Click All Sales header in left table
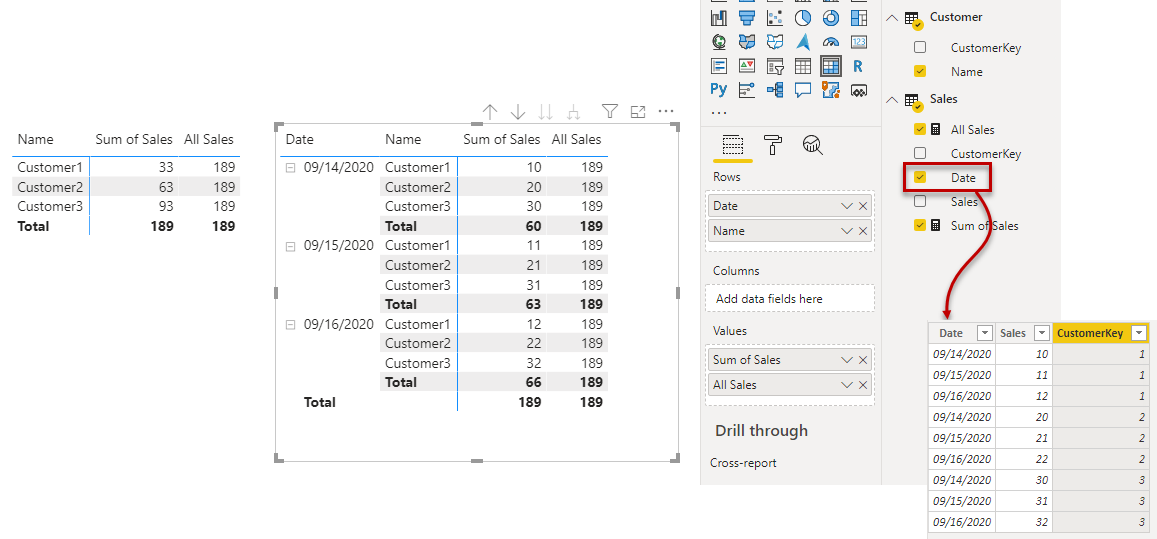Screen dimensions: 1157x539 (208, 139)
